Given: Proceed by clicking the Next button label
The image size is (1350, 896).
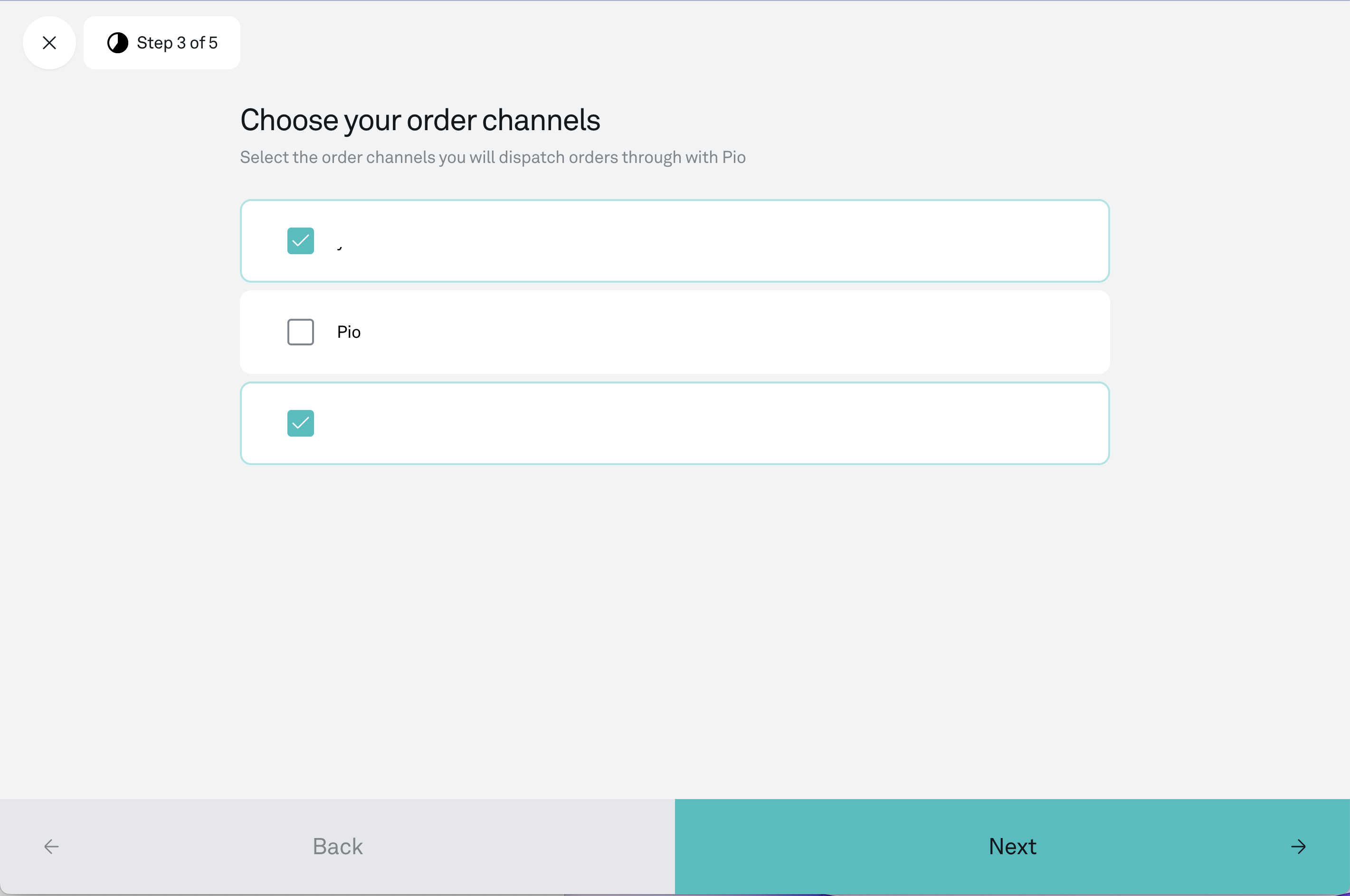Looking at the screenshot, I should [x=1012, y=846].
